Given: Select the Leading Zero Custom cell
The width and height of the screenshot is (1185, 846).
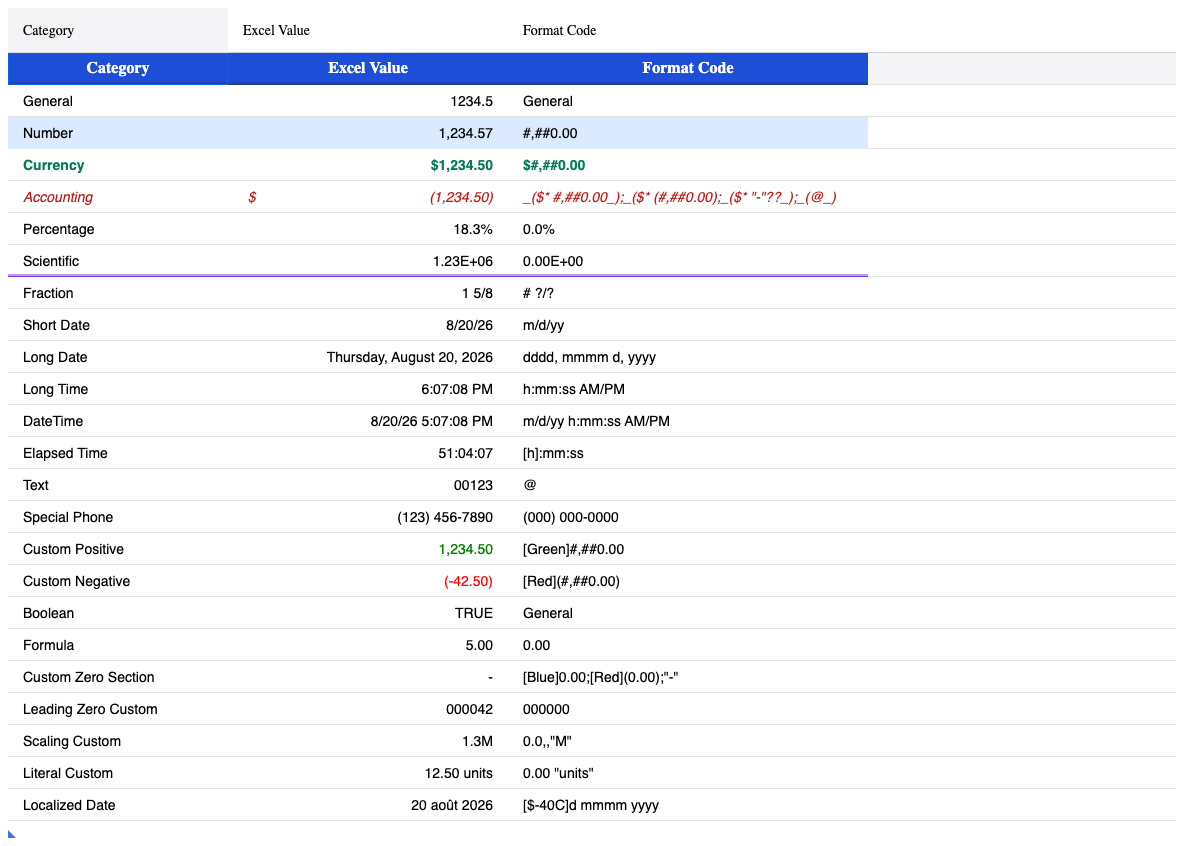Looking at the screenshot, I should (117, 709).
